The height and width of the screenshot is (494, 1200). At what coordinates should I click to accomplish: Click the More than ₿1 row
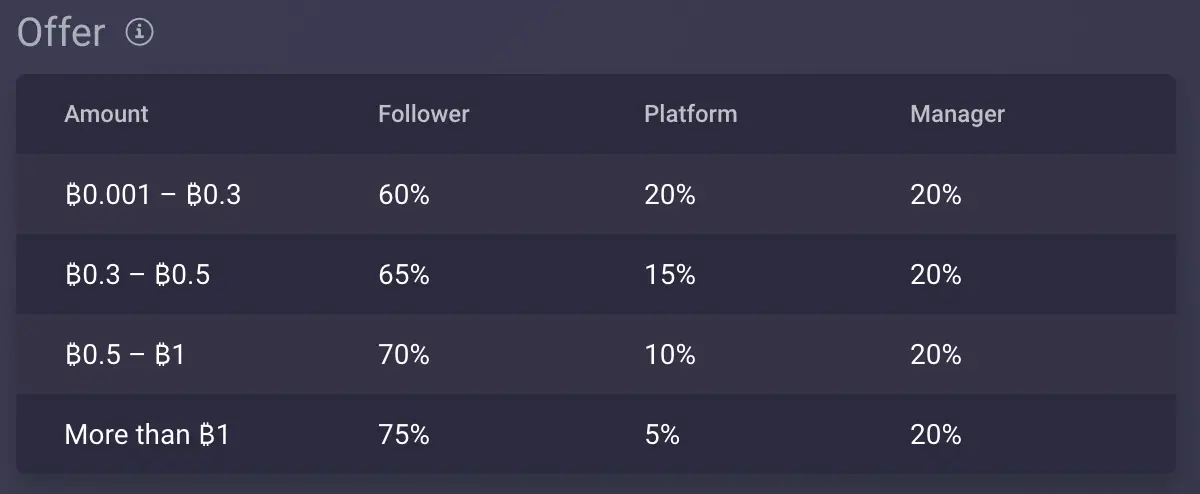tap(596, 434)
